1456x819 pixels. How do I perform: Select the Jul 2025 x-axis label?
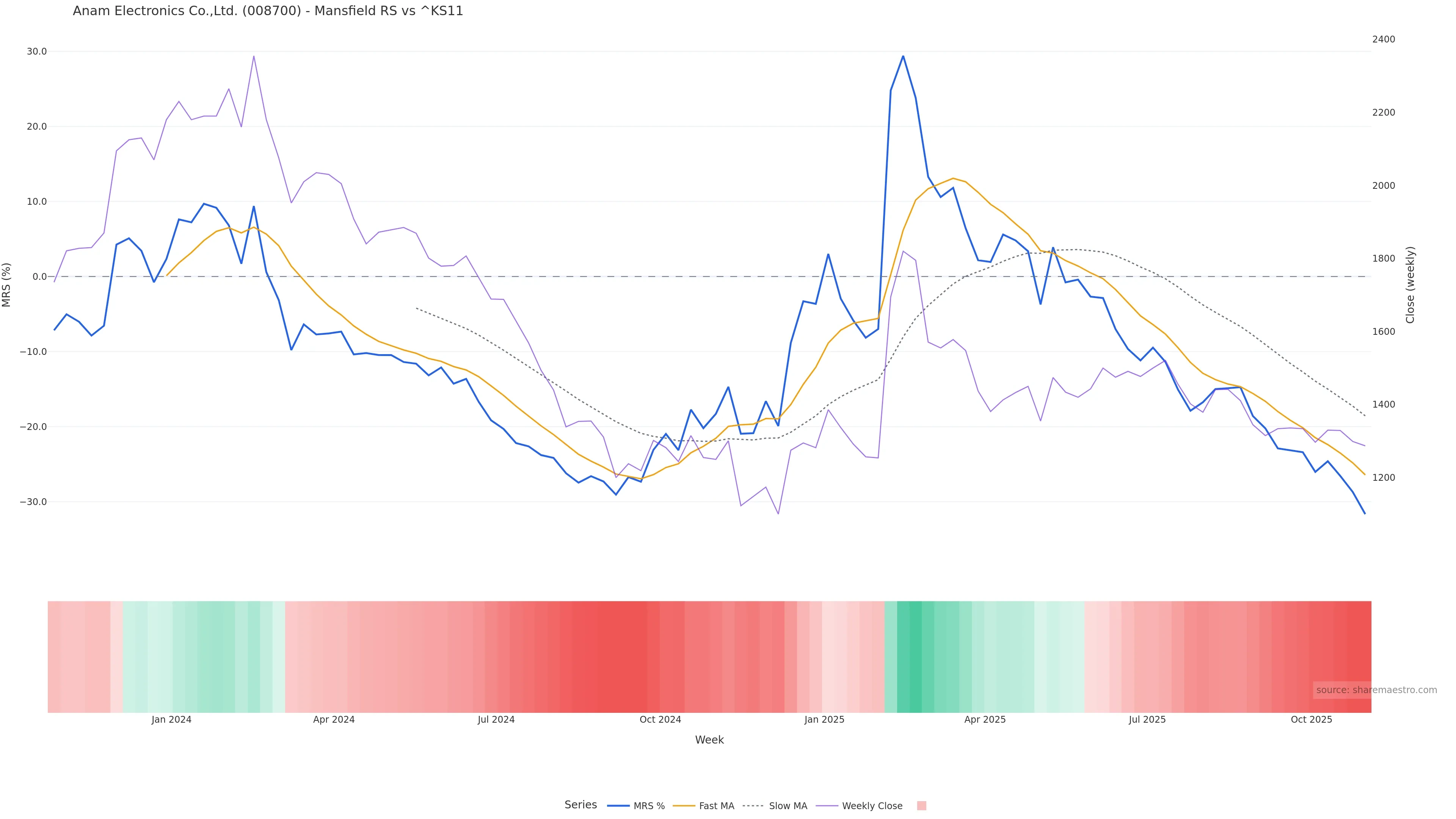click(1147, 720)
